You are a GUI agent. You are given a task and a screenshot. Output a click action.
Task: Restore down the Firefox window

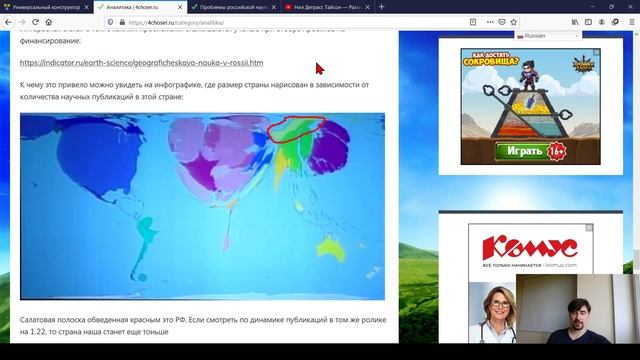coord(611,7)
